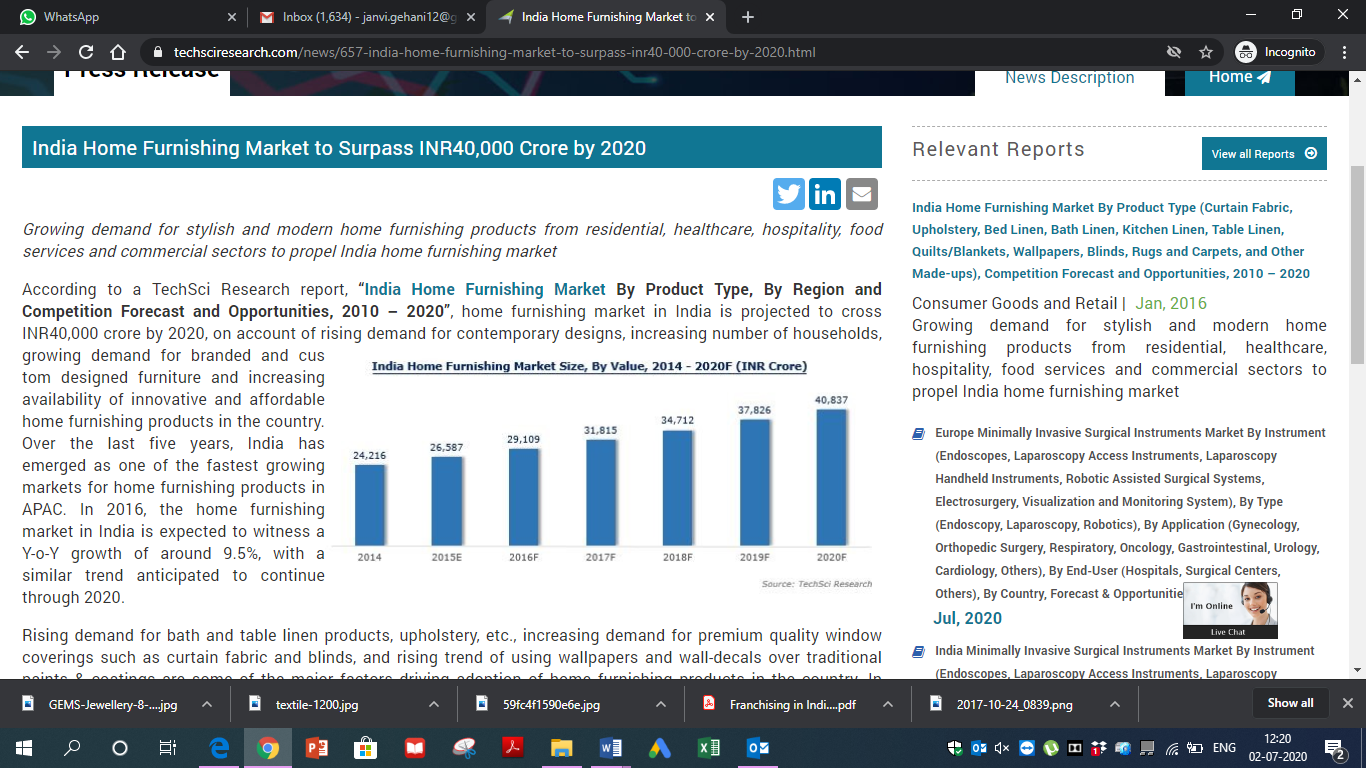Image resolution: width=1366 pixels, height=768 pixels.
Task: Click View all Reports button
Action: 1264,154
